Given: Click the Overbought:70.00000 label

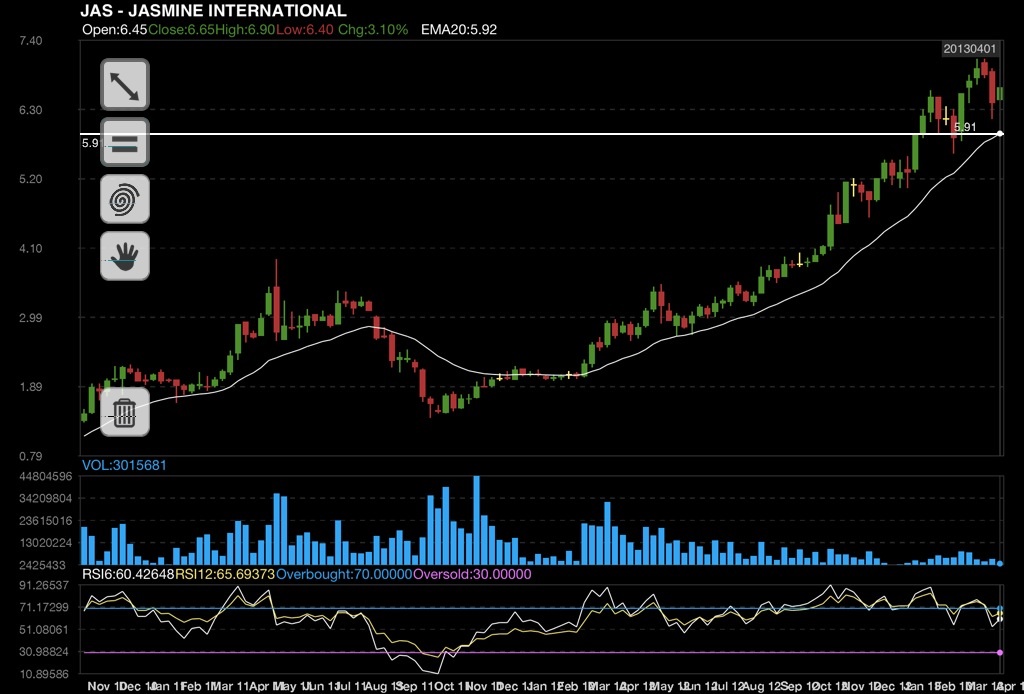Looking at the screenshot, I should 345,575.
